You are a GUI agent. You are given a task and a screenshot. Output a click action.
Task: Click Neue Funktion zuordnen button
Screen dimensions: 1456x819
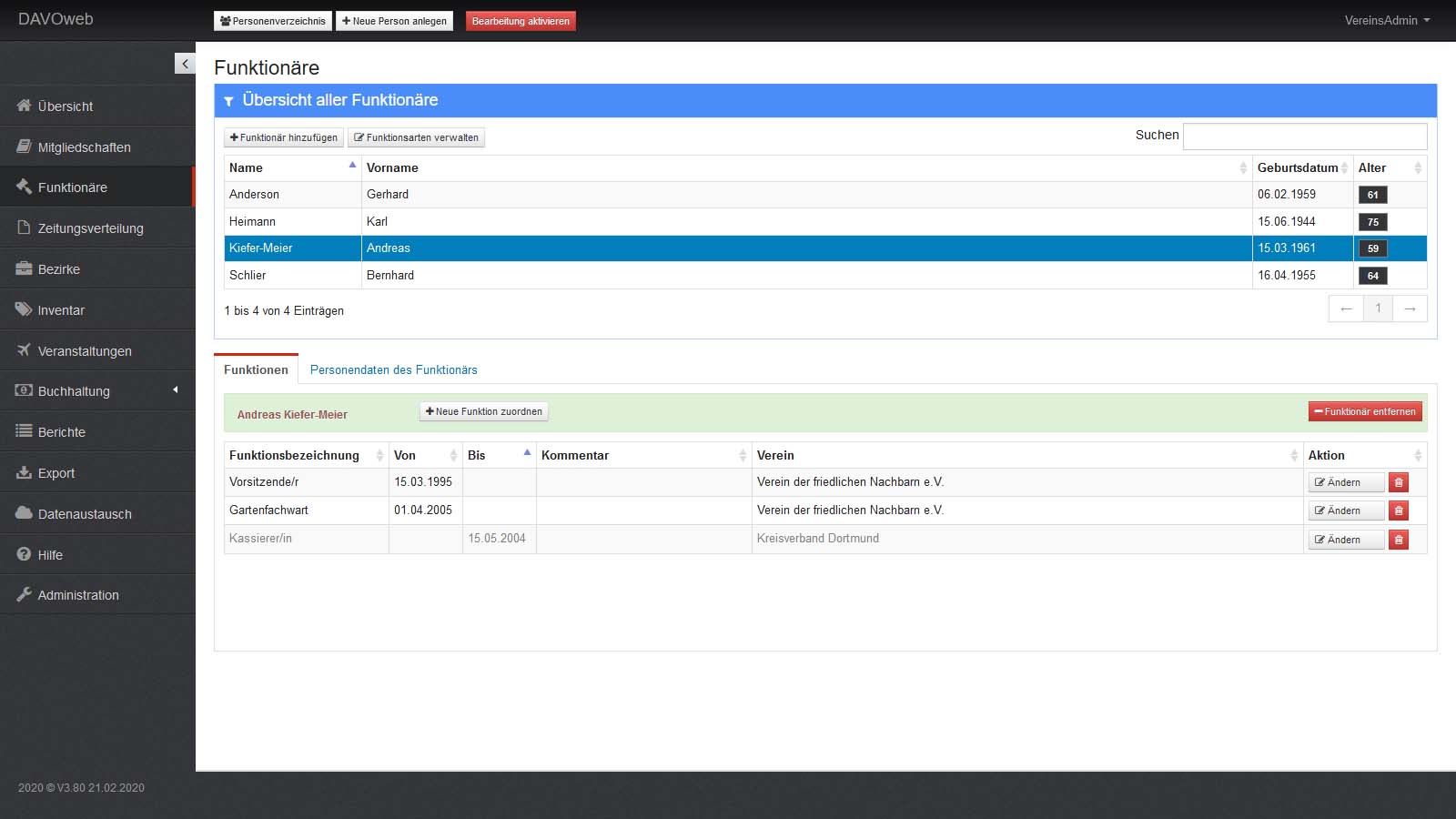(x=484, y=411)
